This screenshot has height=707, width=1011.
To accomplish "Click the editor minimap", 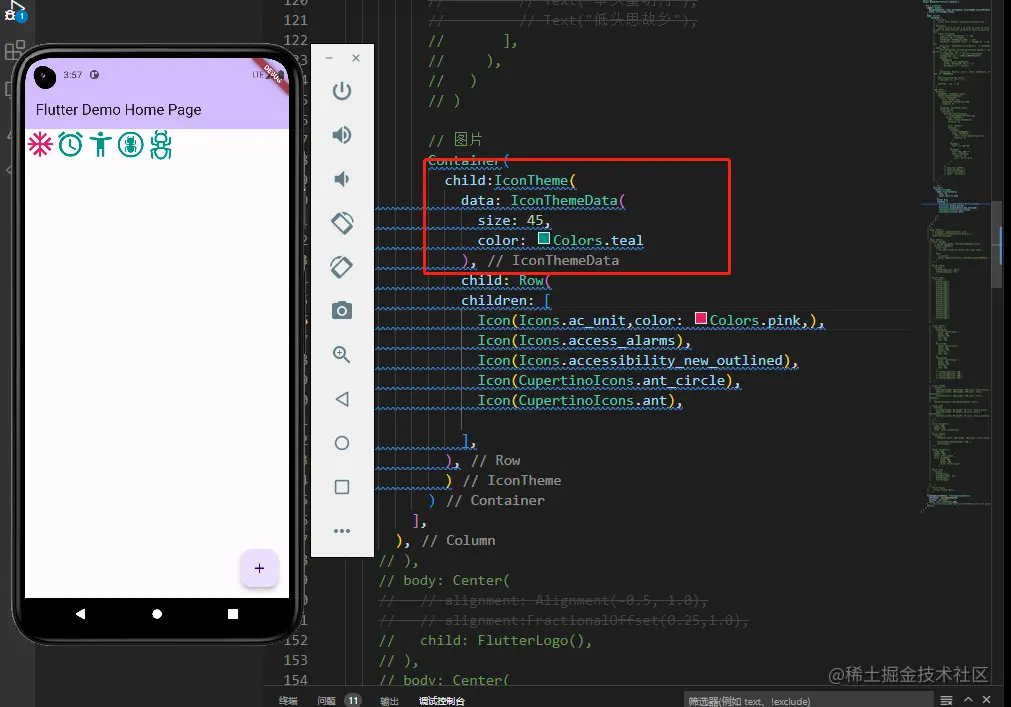I will [x=957, y=258].
